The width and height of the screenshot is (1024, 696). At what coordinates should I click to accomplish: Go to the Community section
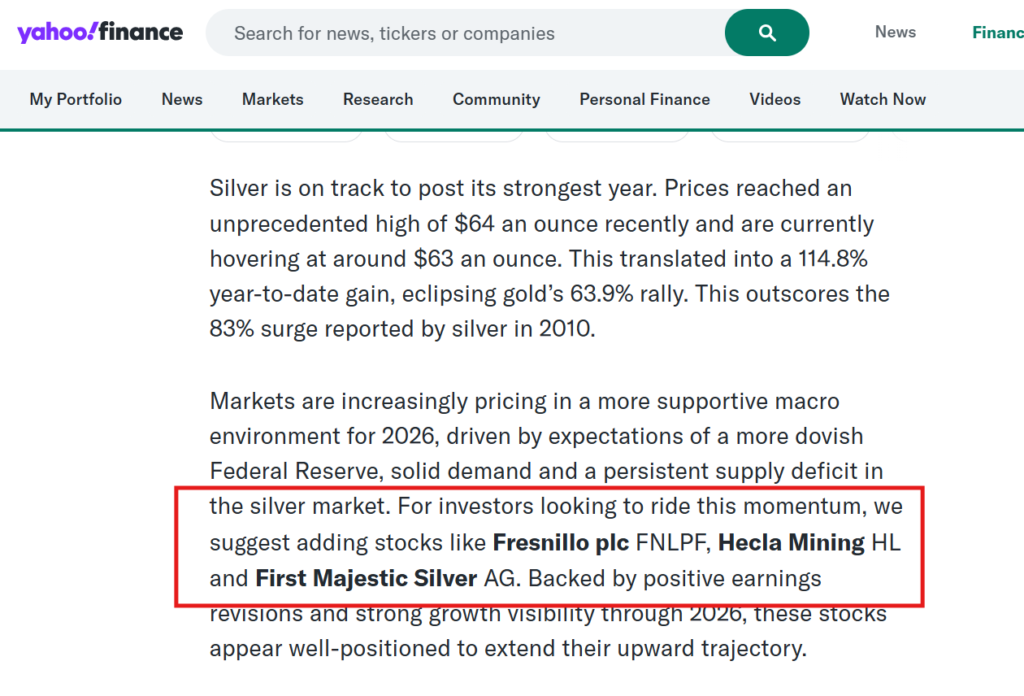pyautogui.click(x=496, y=99)
